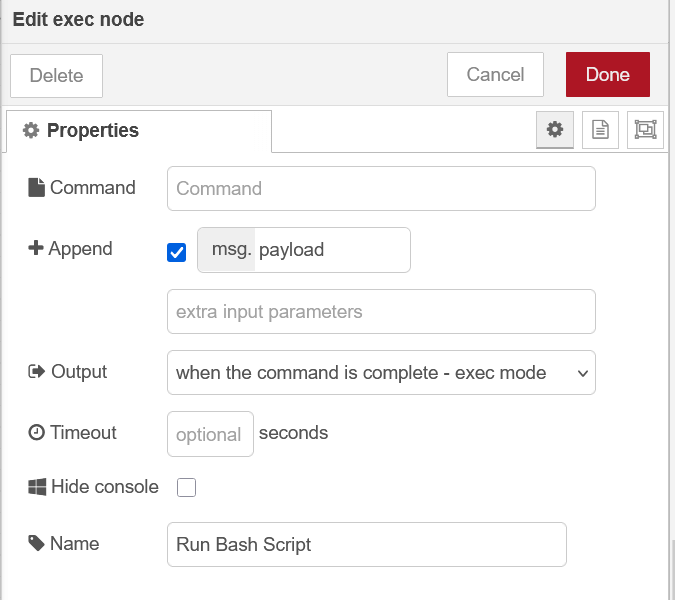Open node appearance settings icon

point(645,130)
